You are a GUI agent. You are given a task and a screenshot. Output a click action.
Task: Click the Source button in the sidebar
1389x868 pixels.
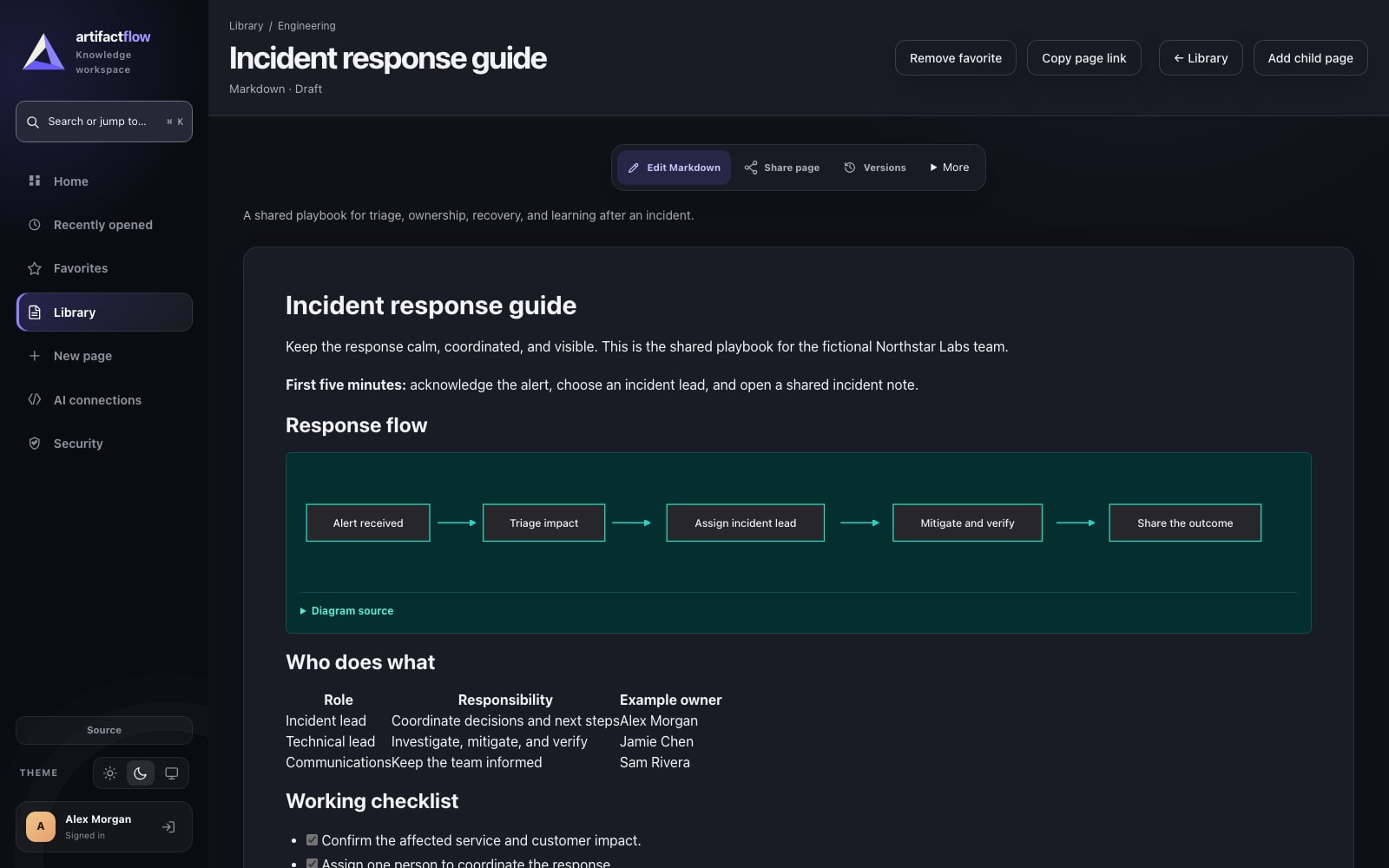click(x=104, y=730)
